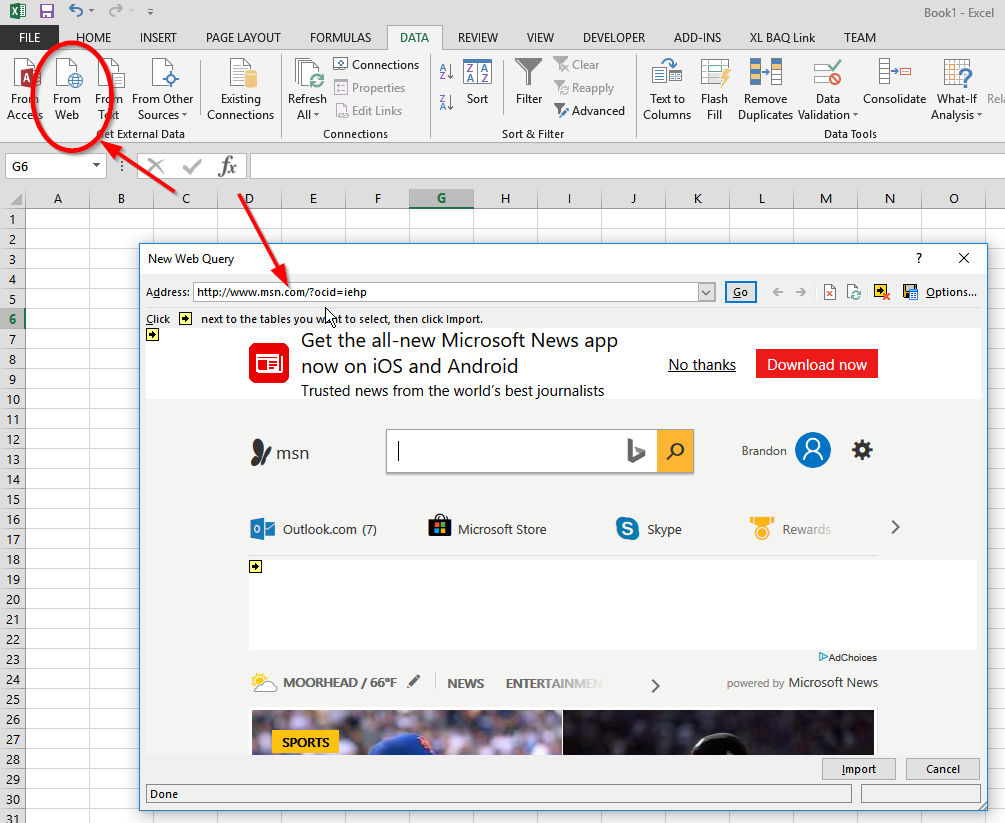Select row 12 header
This screenshot has height=823, width=1005.
click(x=13, y=440)
